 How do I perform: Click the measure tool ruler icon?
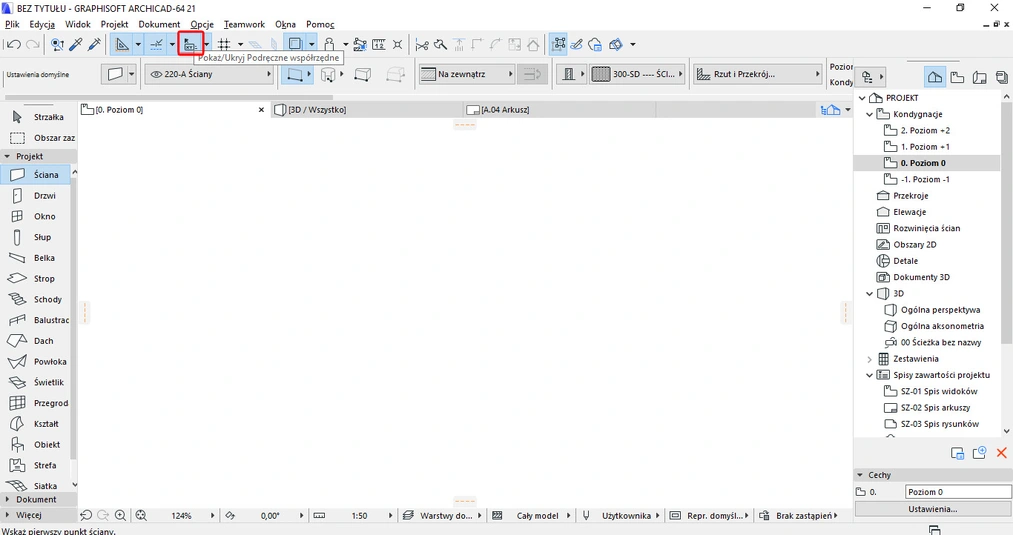tap(379, 45)
